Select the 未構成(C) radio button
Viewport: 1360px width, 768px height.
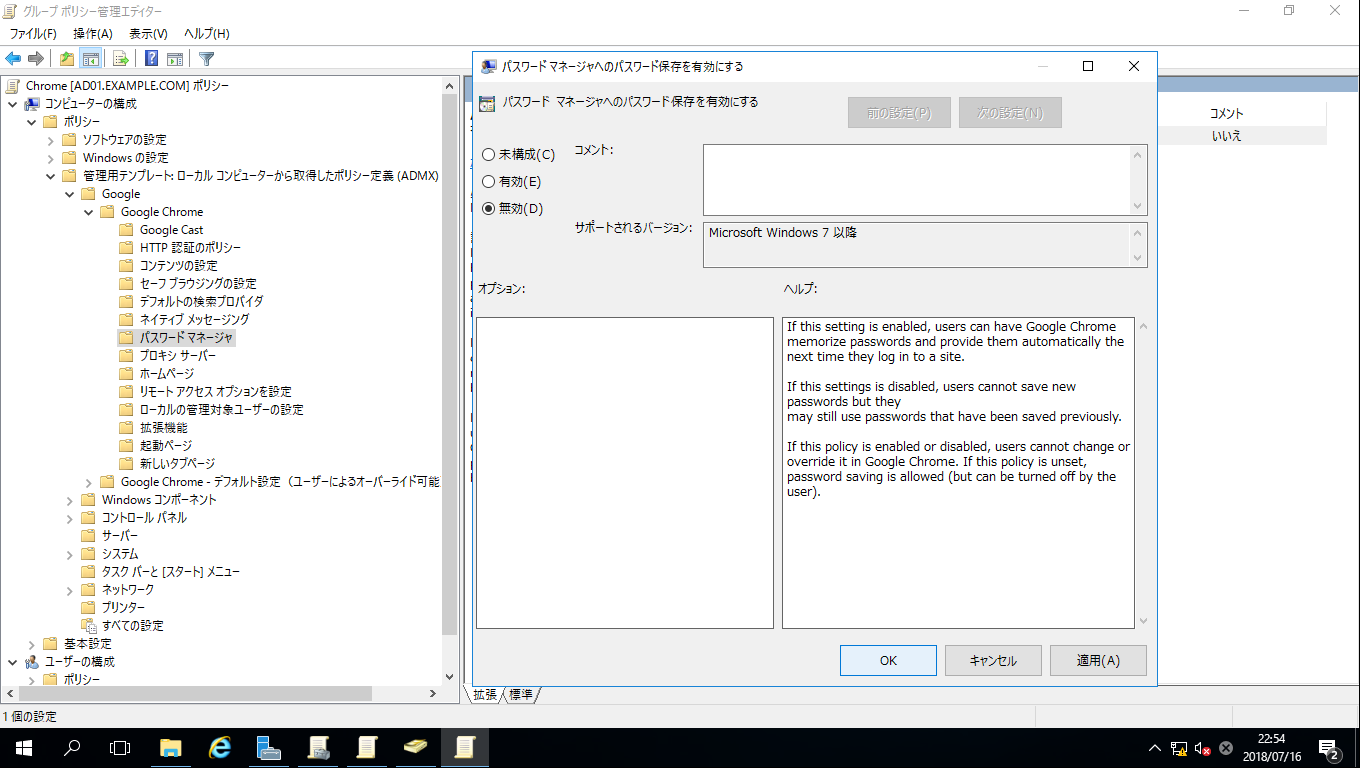pos(488,155)
